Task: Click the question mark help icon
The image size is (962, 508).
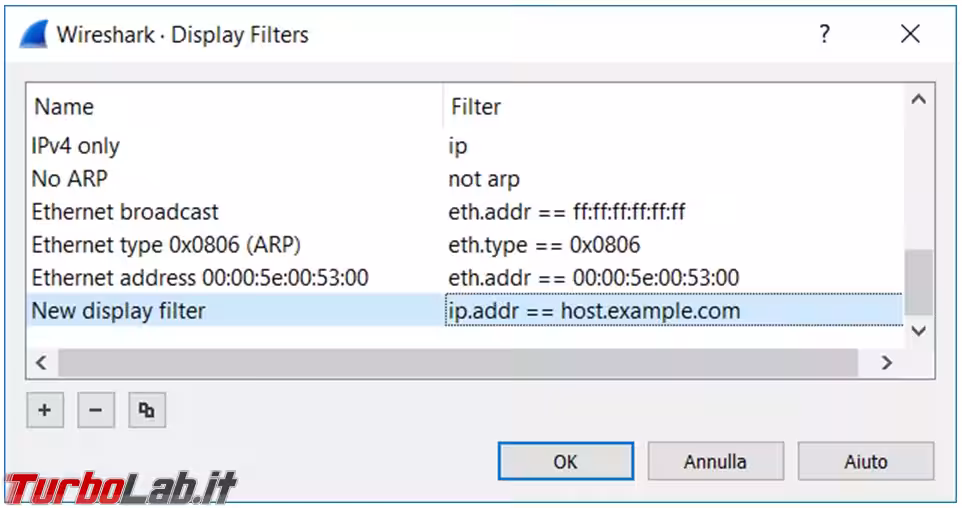Action: [x=824, y=35]
